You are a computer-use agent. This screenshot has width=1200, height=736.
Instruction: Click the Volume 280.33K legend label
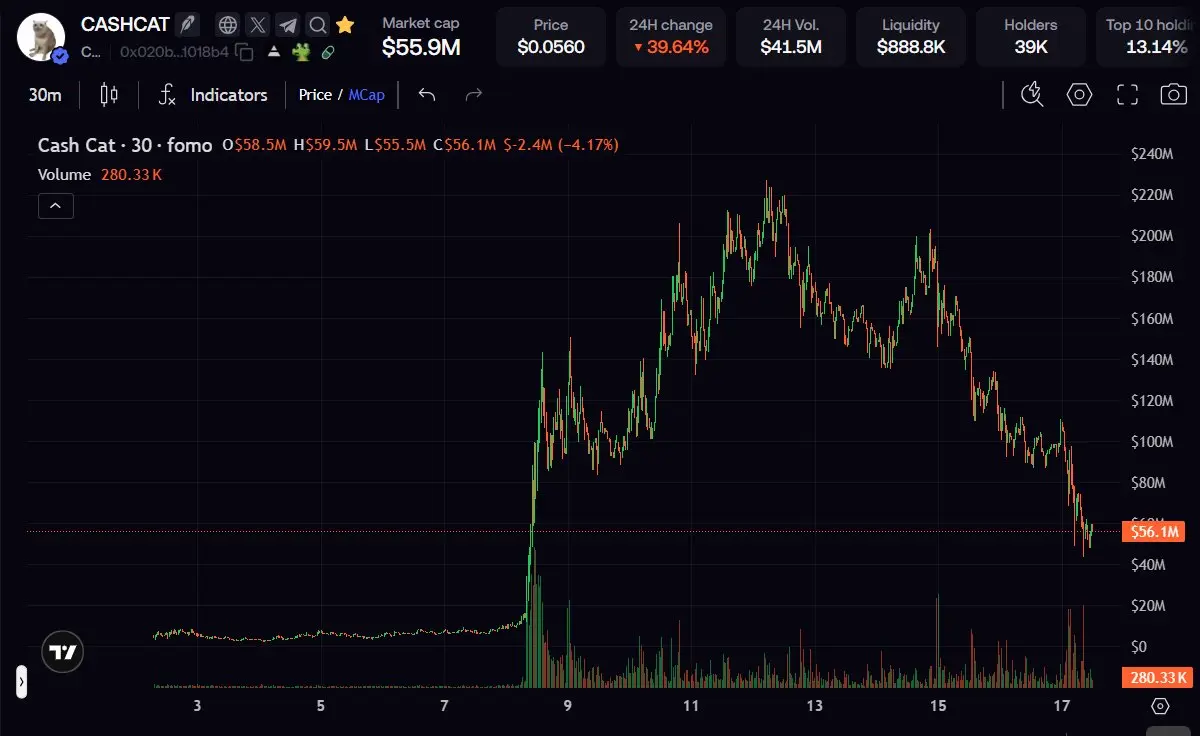pyautogui.click(x=100, y=174)
